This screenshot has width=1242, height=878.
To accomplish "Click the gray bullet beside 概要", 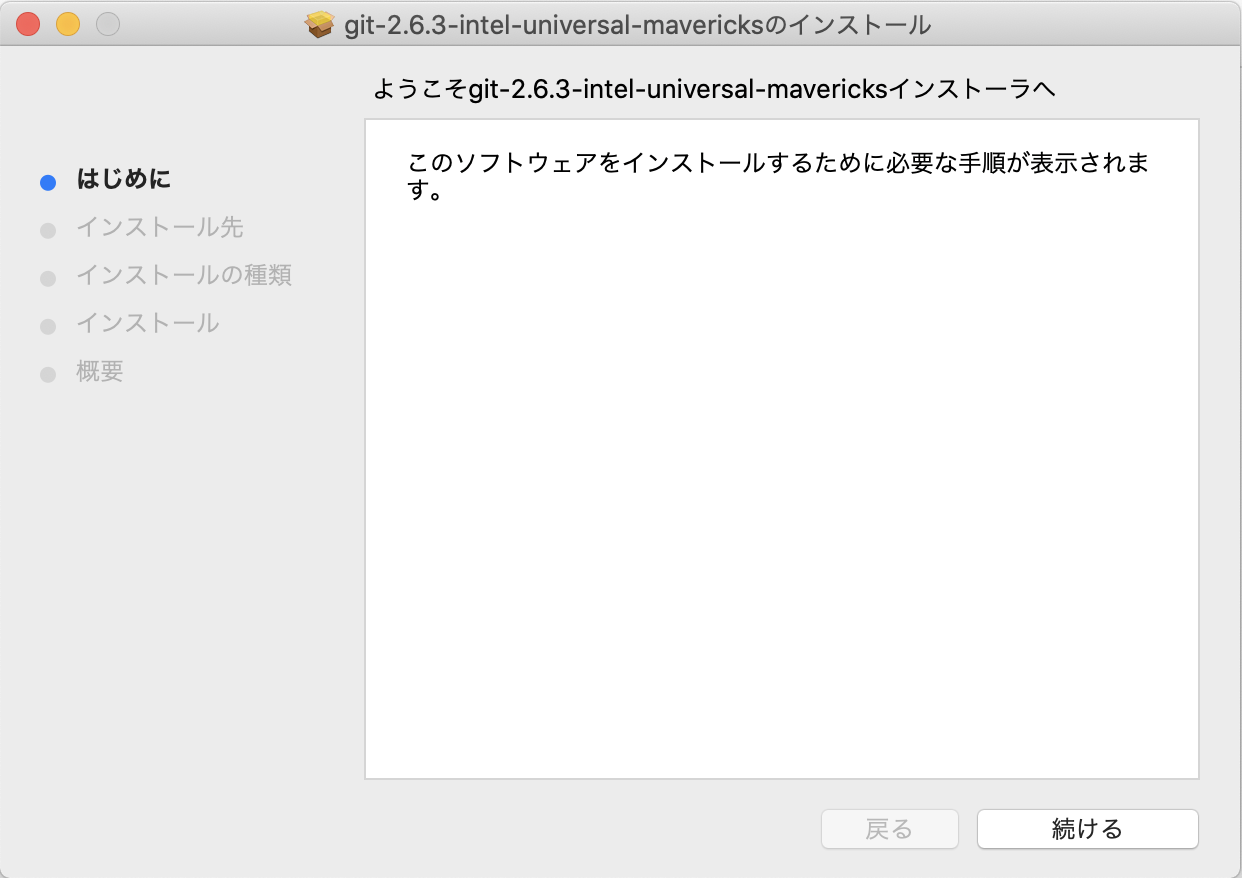I will pos(47,375).
